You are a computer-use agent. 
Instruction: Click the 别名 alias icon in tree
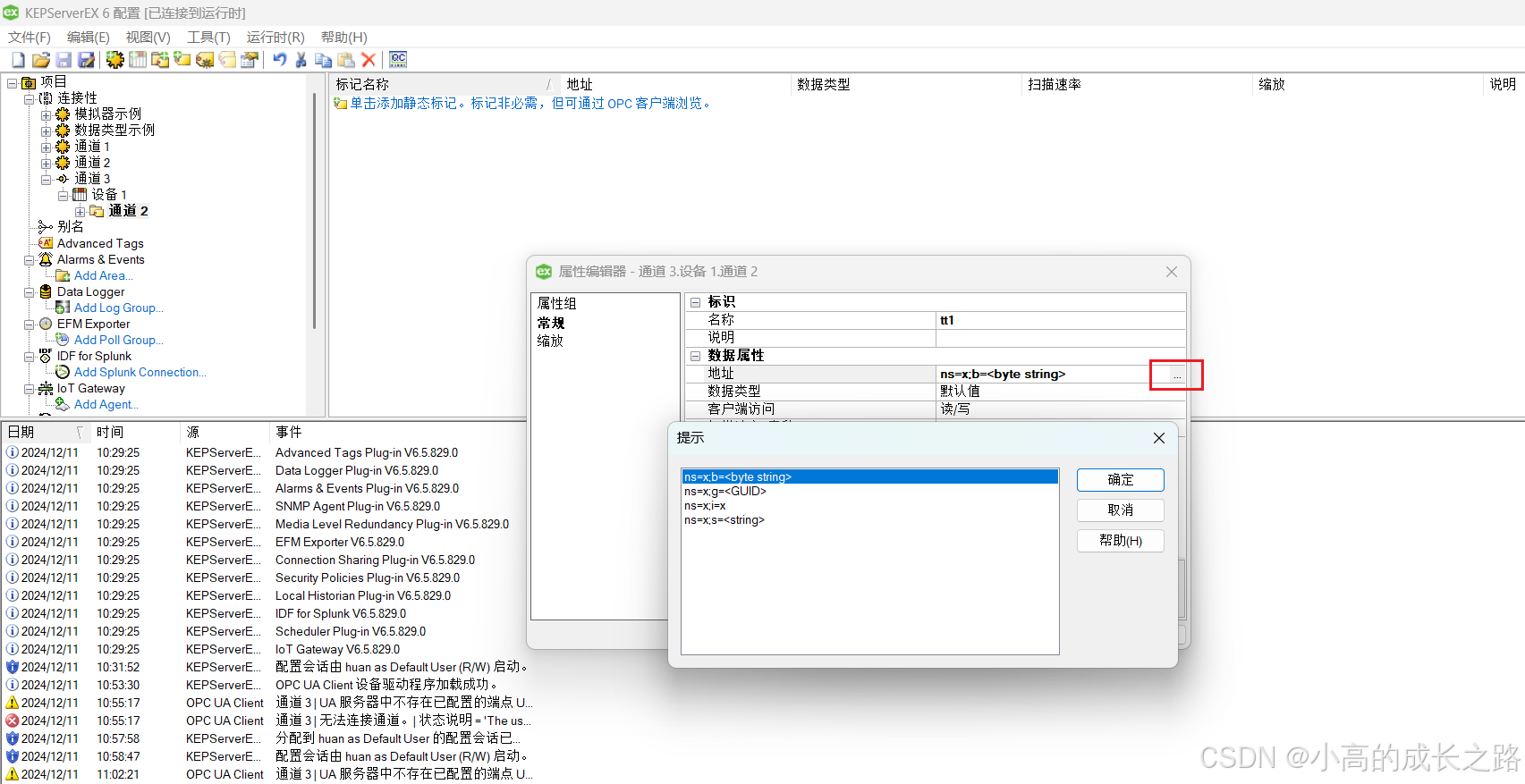(46, 227)
